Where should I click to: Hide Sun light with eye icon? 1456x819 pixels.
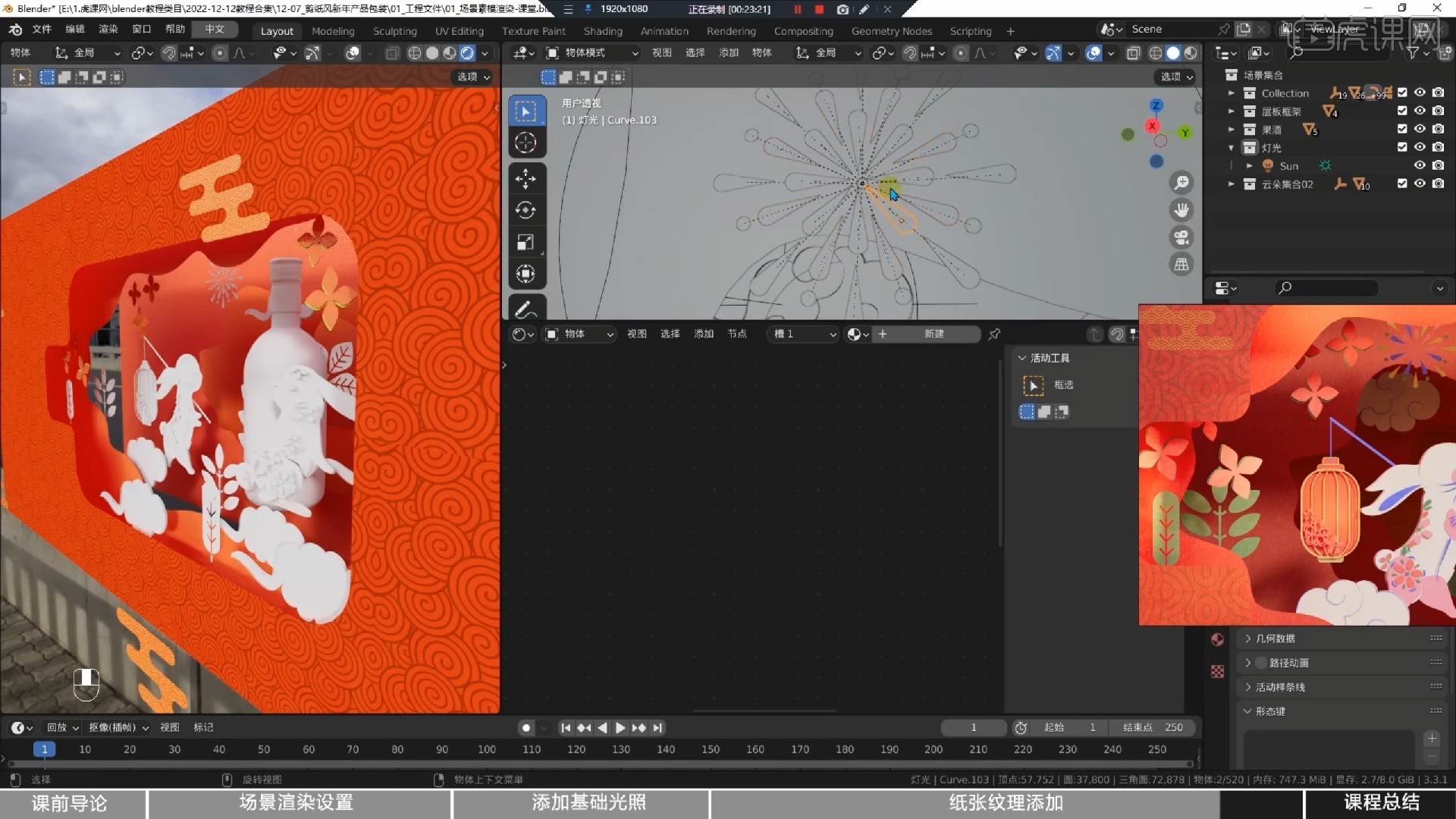(x=1420, y=165)
